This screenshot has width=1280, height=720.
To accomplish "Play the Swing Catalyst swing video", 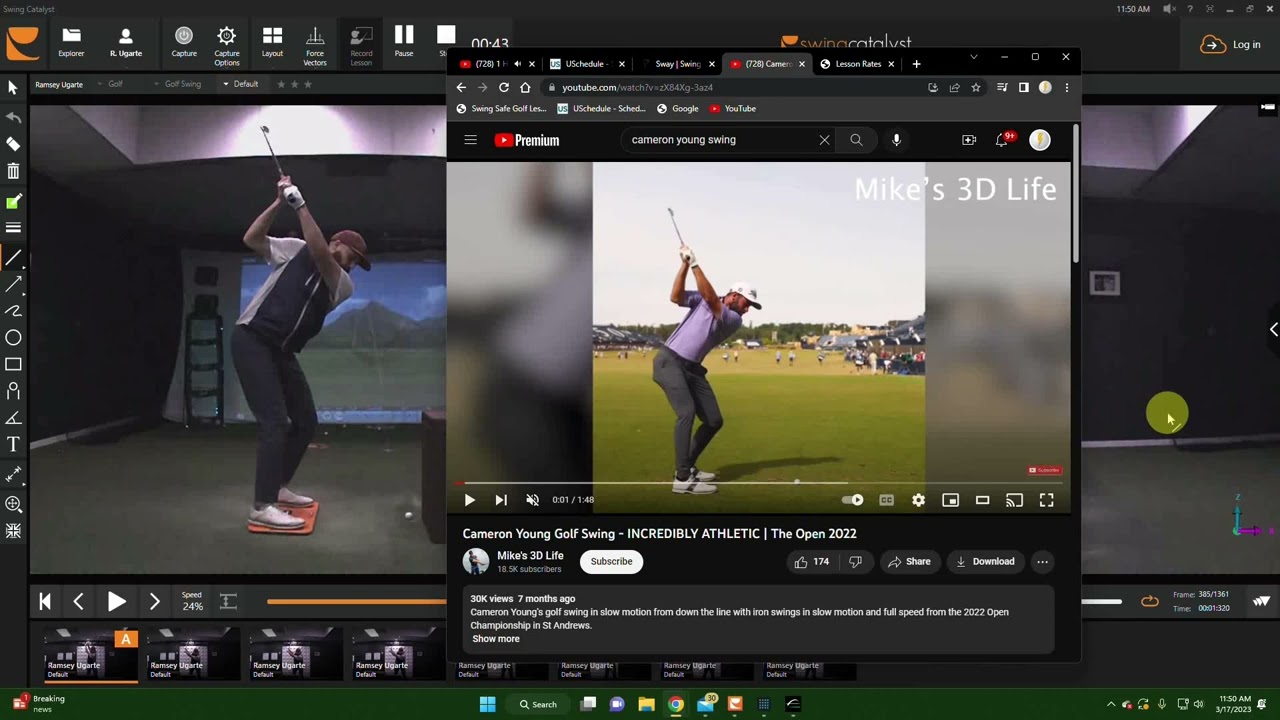I will [x=116, y=601].
